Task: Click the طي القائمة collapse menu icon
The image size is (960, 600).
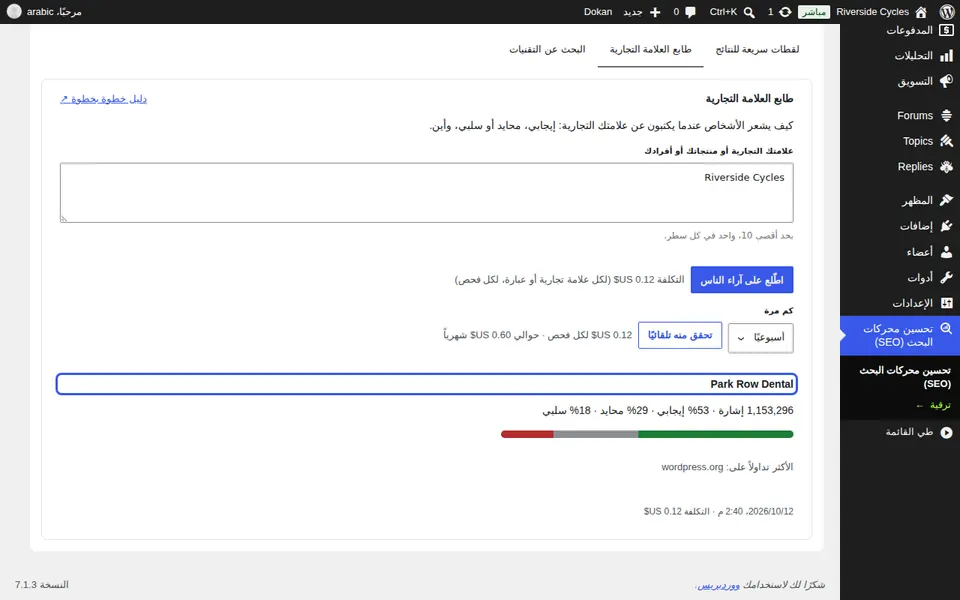Action: click(946, 432)
